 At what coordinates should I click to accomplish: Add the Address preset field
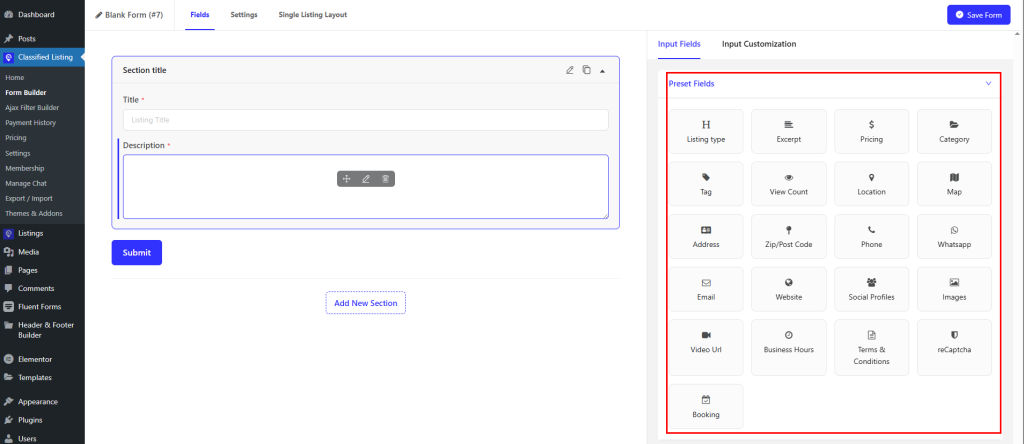tap(706, 236)
